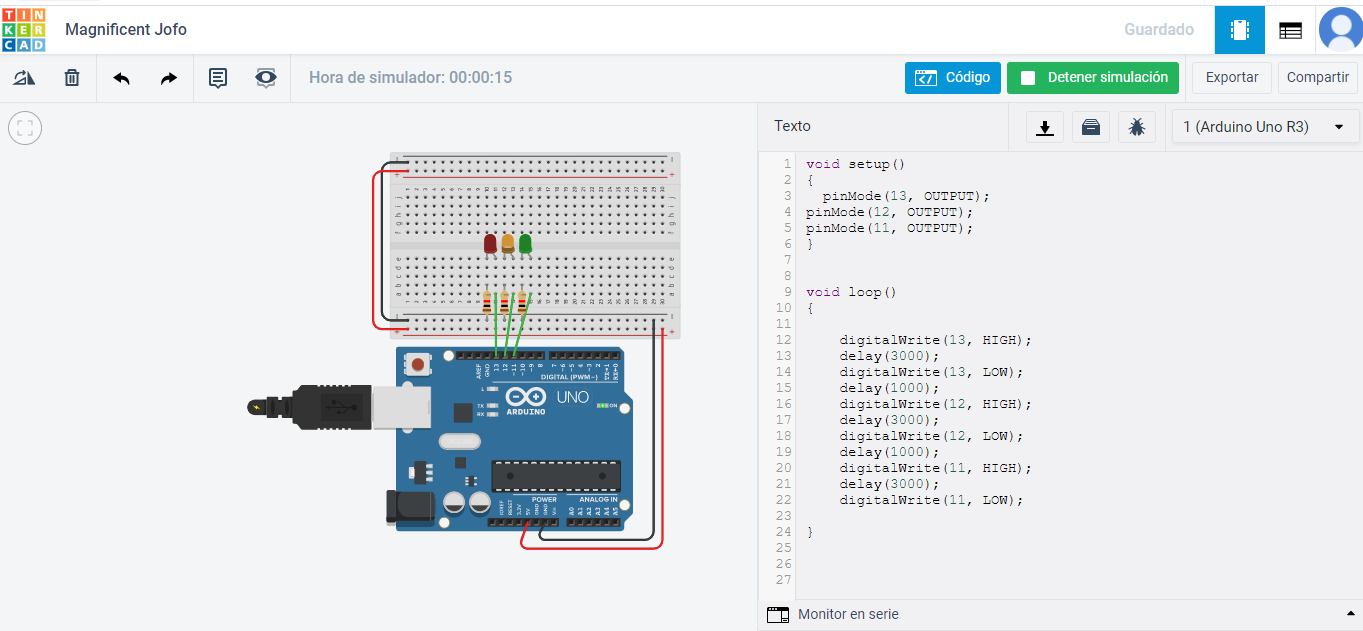1363x631 pixels.
Task: Select the green LED on breadboard
Action: 525,245
